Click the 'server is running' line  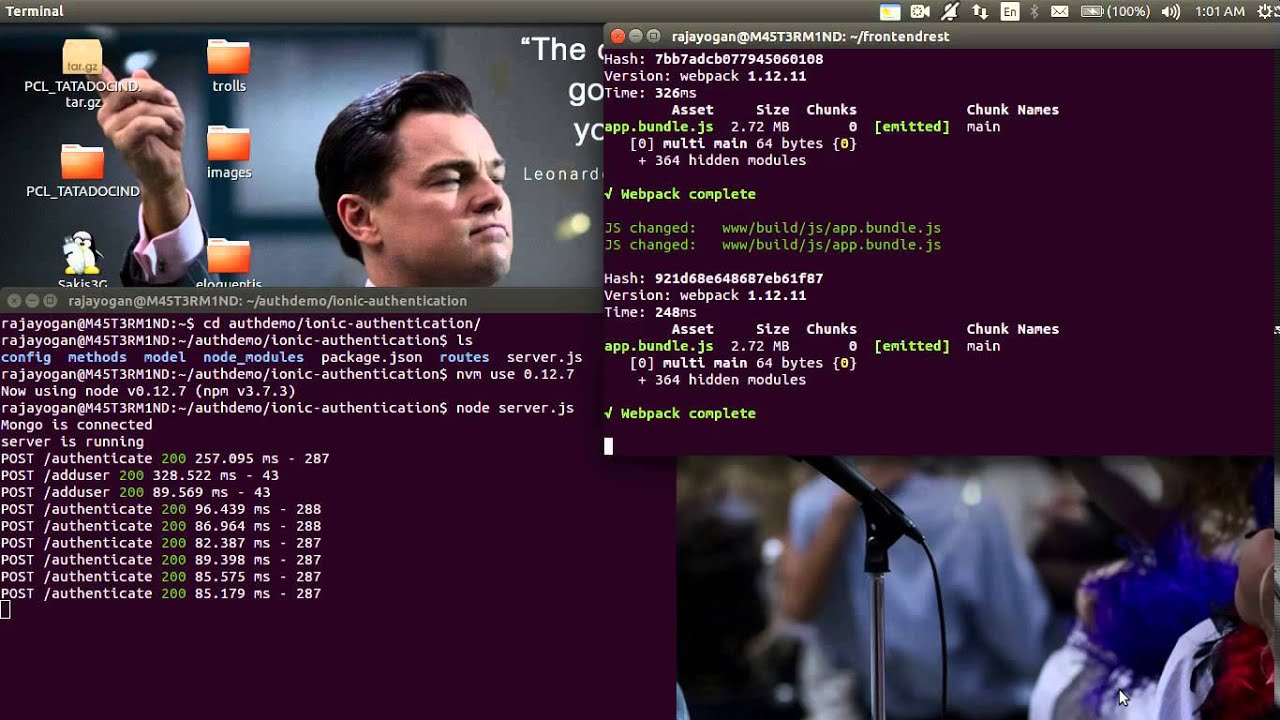[x=72, y=442]
